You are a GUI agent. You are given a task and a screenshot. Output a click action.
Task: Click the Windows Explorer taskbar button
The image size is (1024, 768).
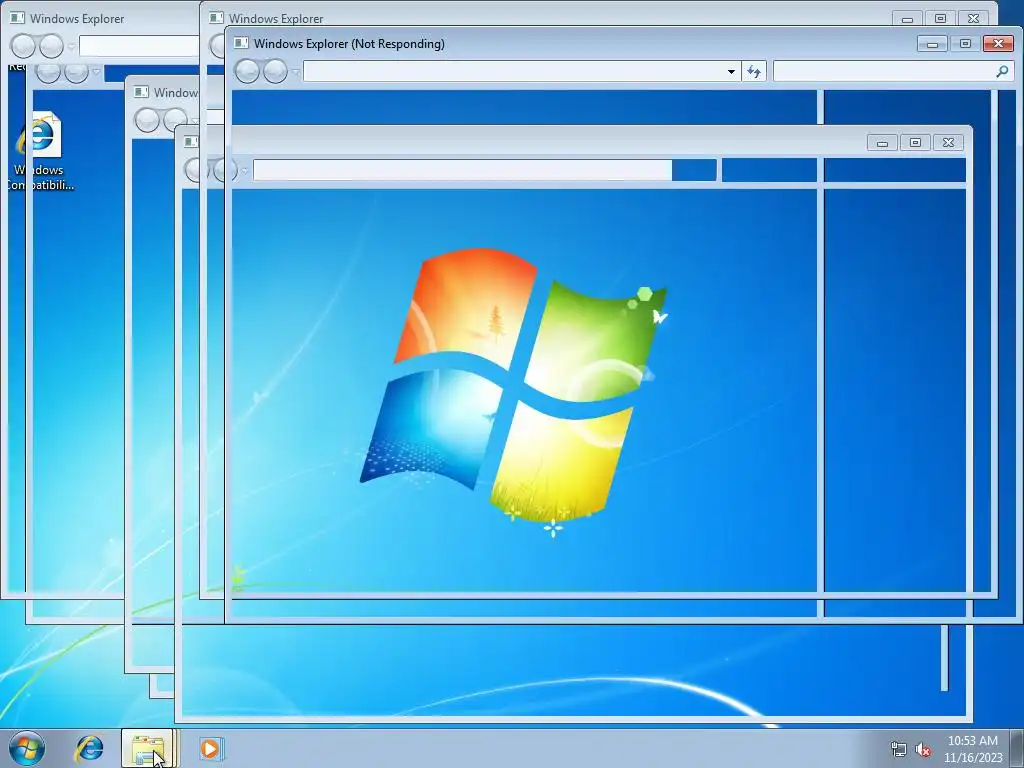(148, 748)
